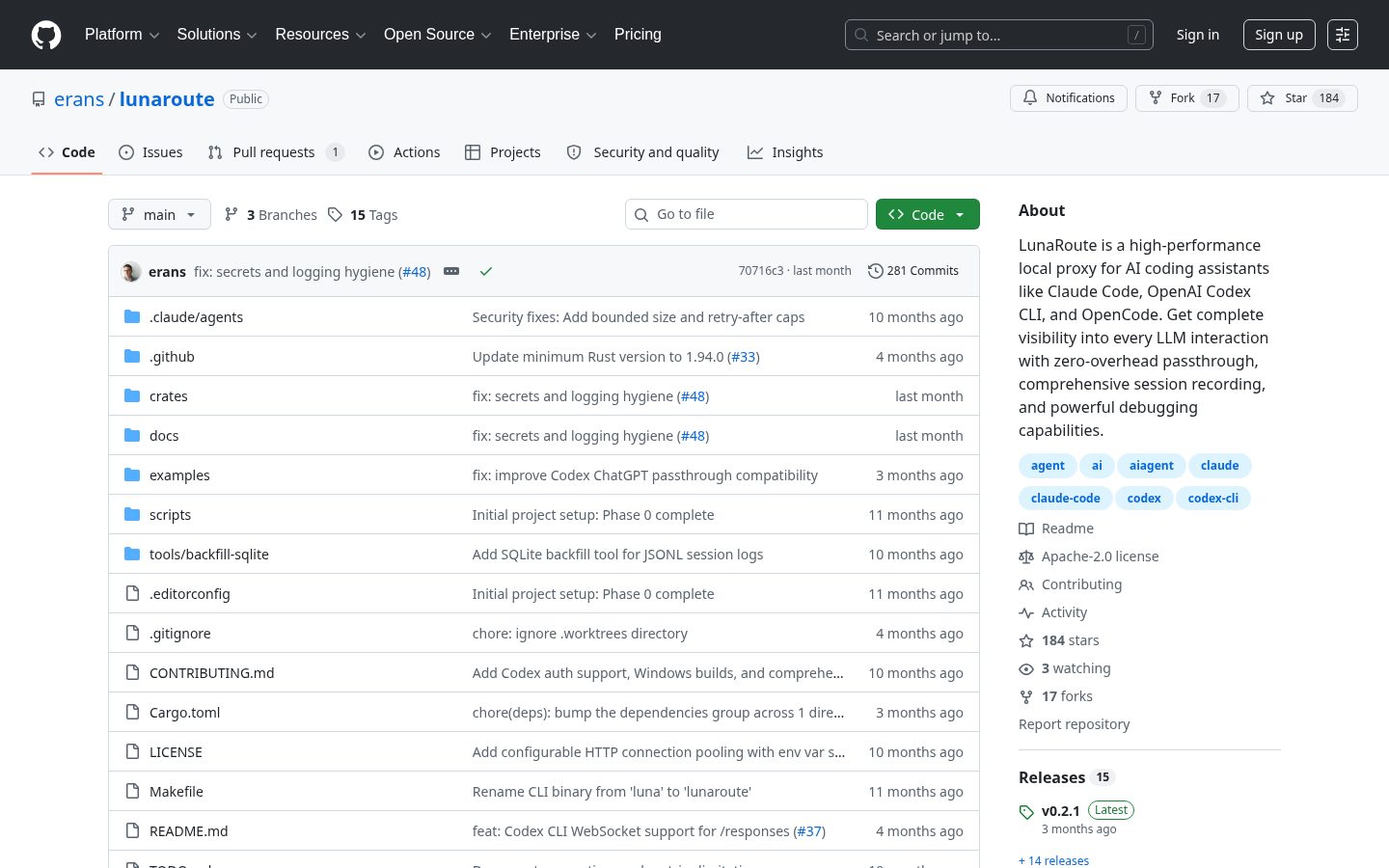Click the .editorconfig file icon
This screenshot has width=1389, height=868.
click(132, 593)
